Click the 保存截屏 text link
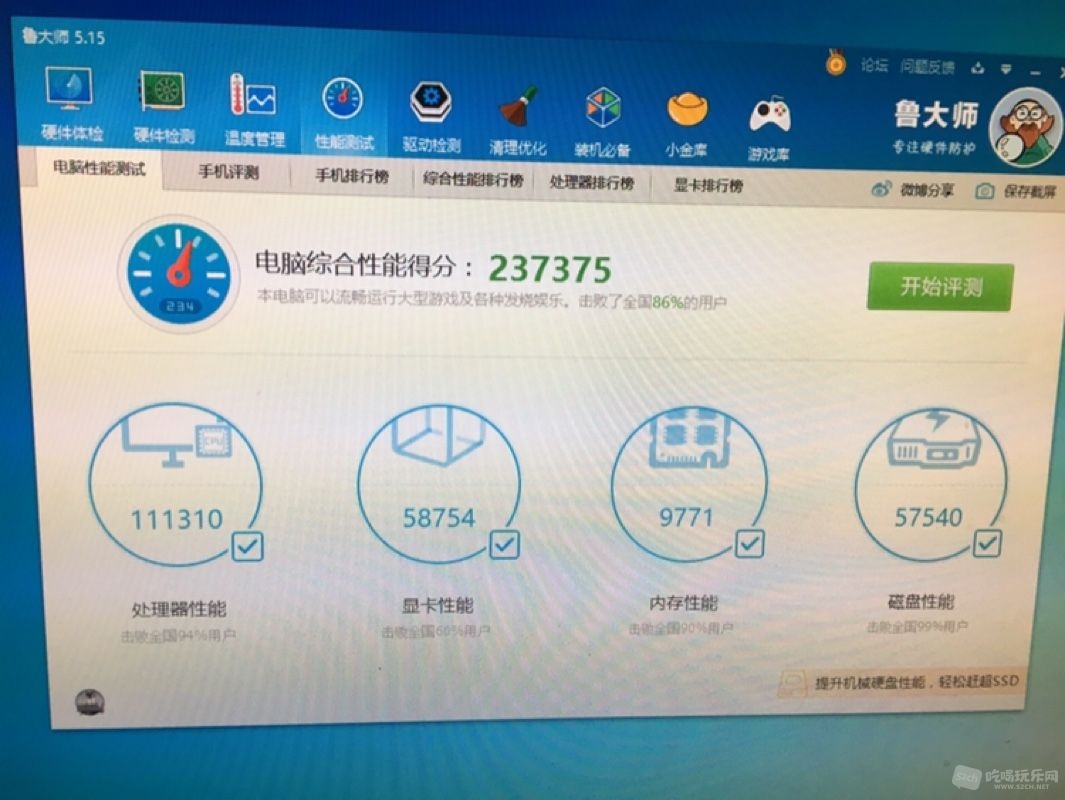Viewport: 1065px width, 800px height. 1030,192
